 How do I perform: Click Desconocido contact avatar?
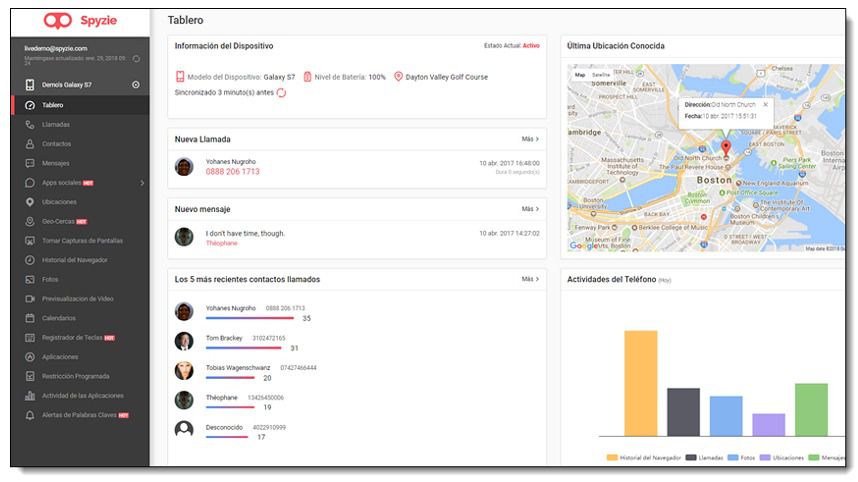[x=184, y=429]
